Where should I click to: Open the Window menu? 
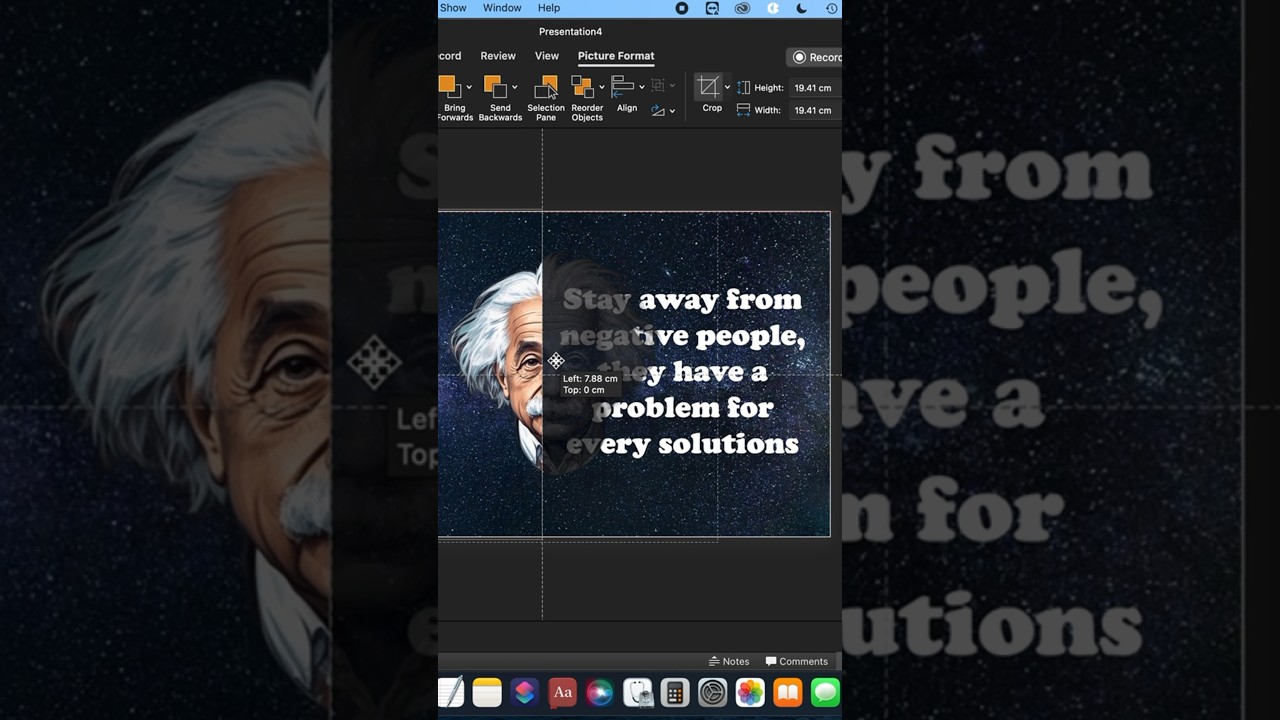[x=502, y=8]
